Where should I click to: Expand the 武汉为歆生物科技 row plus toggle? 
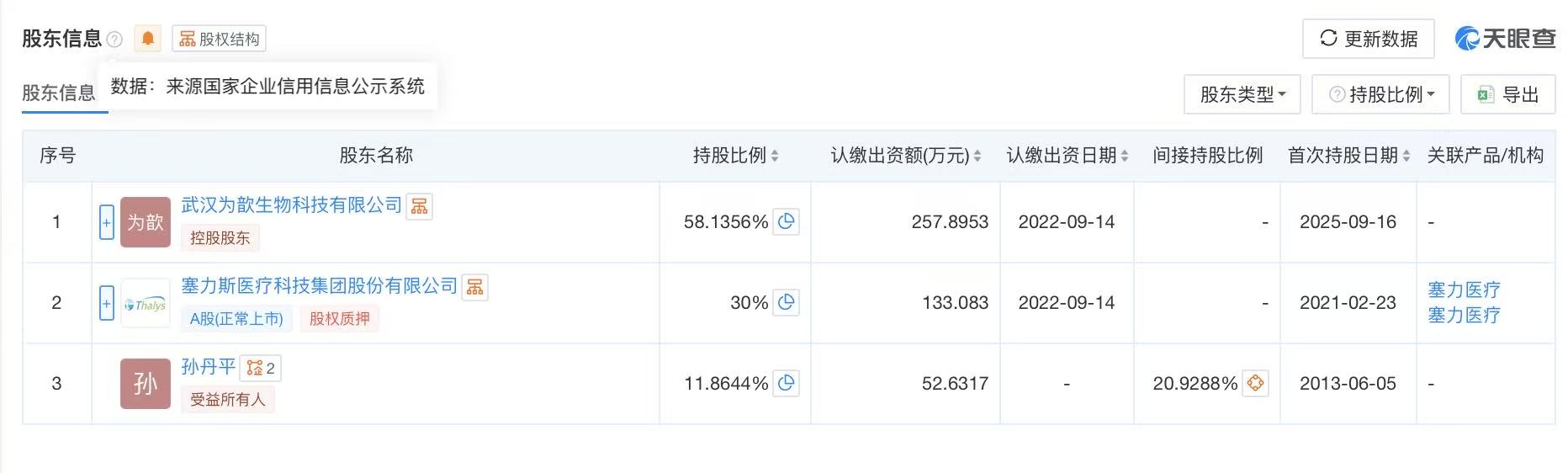point(107,222)
